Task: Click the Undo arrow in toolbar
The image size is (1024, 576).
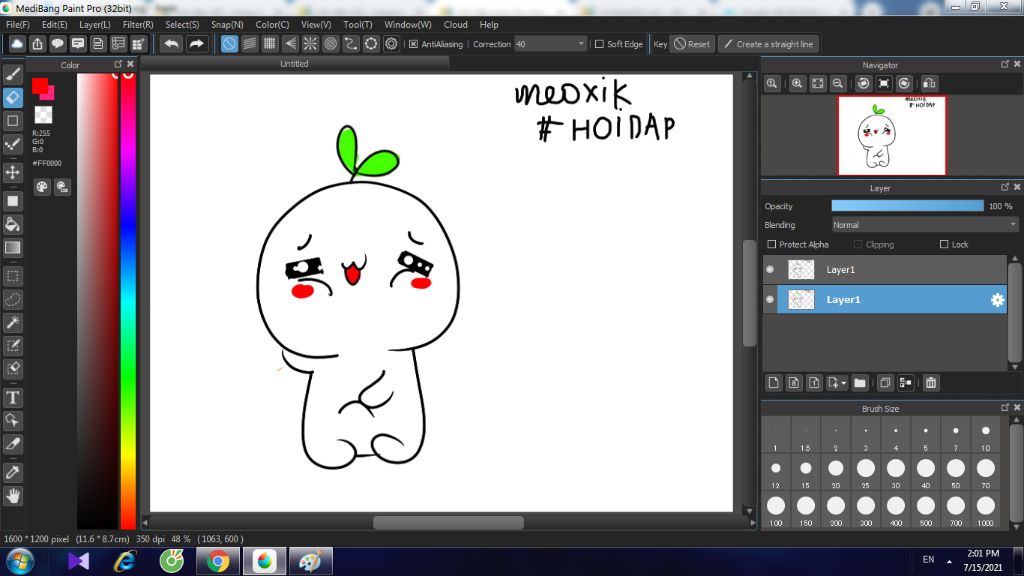Action: (172, 44)
